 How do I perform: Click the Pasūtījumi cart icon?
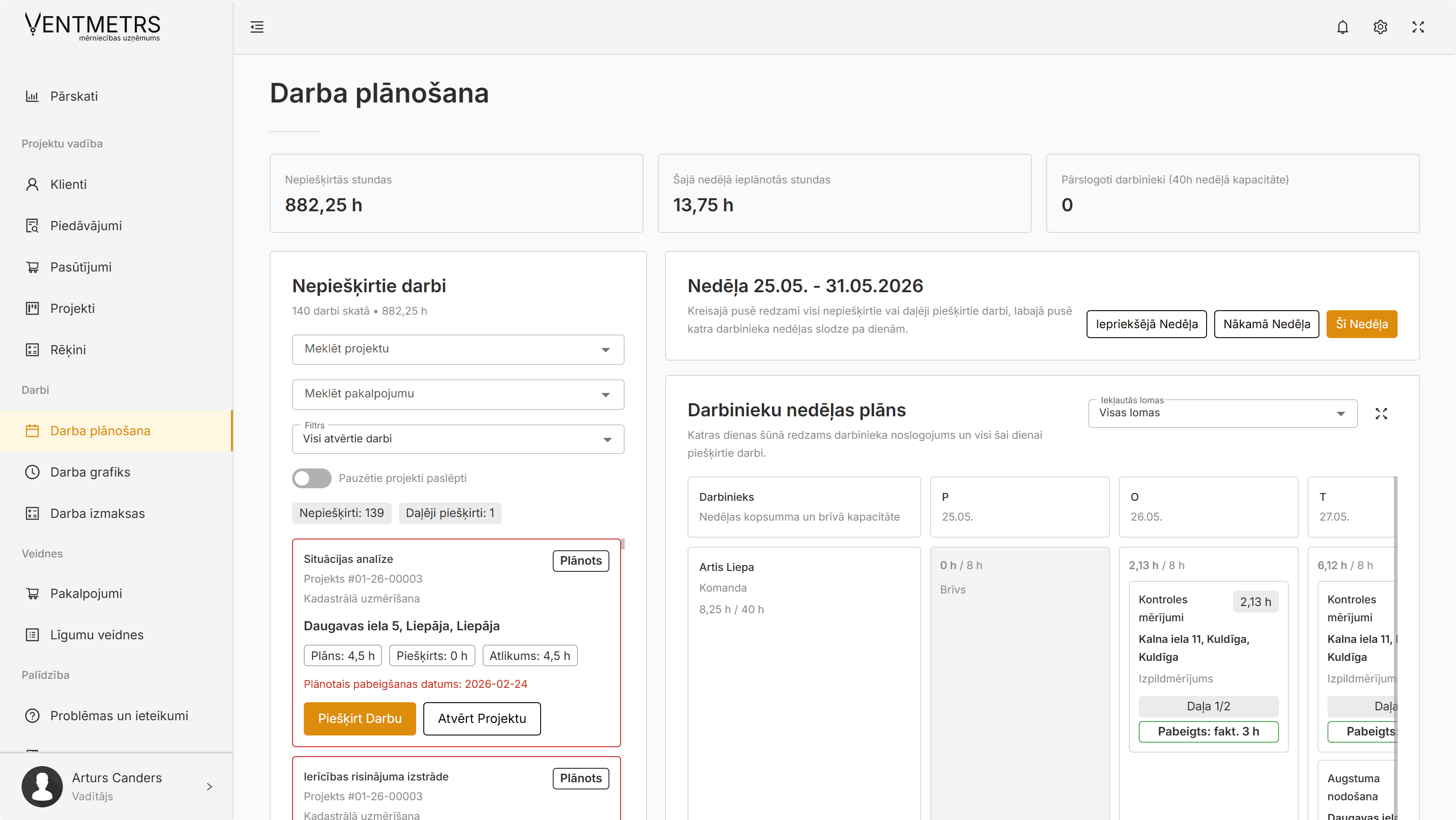[x=32, y=267]
